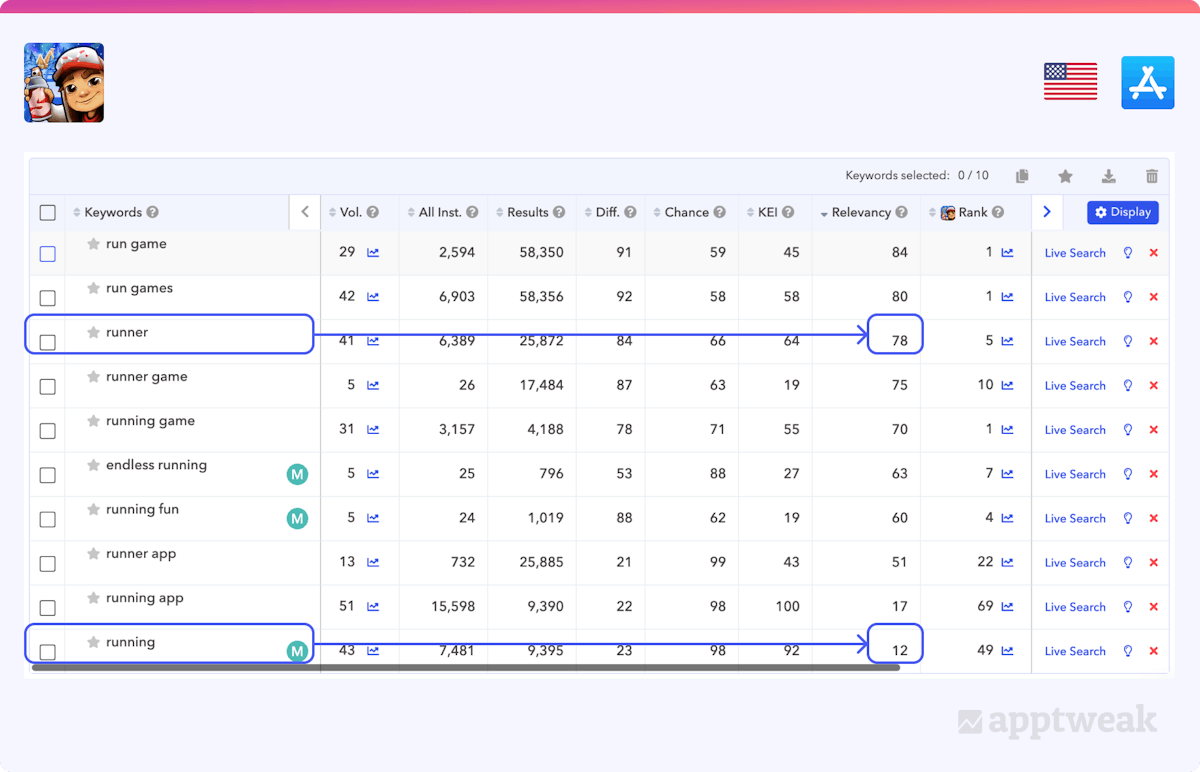Remove 'run games' keyword with red X
Viewport: 1200px width, 772px height.
(1153, 297)
